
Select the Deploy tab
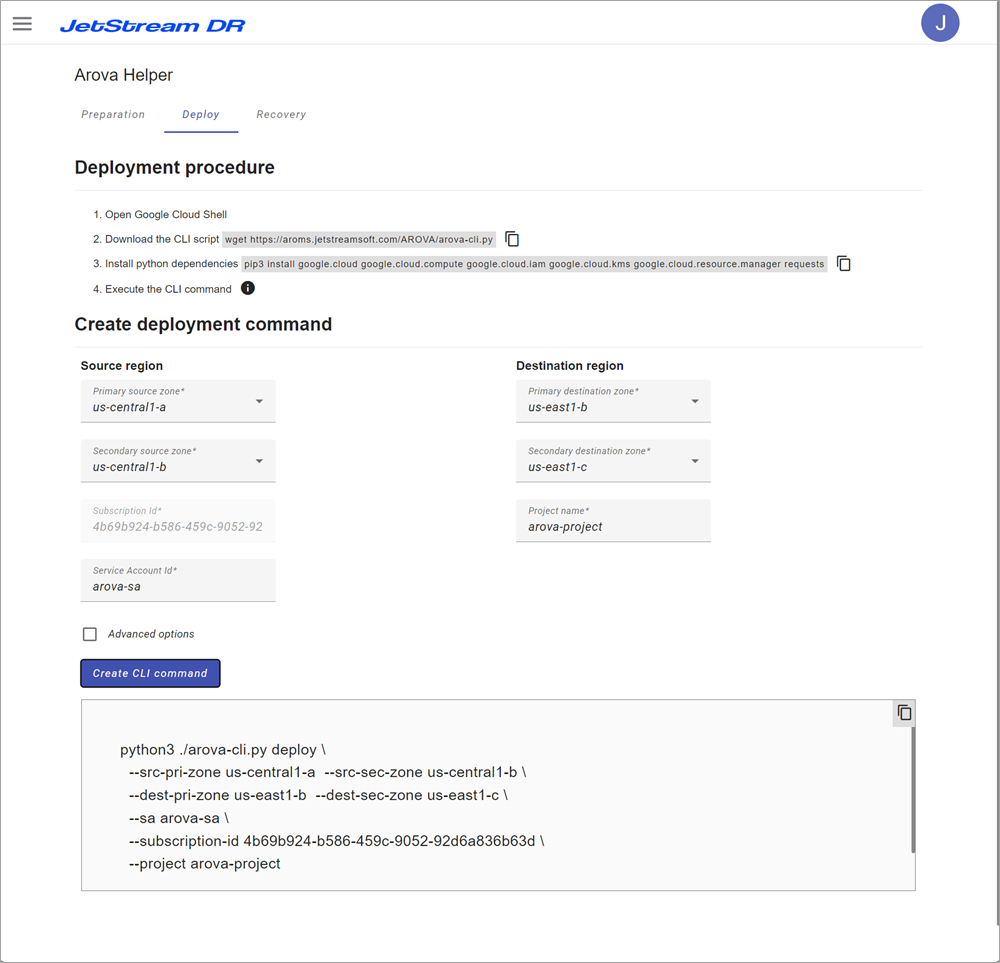(x=201, y=115)
